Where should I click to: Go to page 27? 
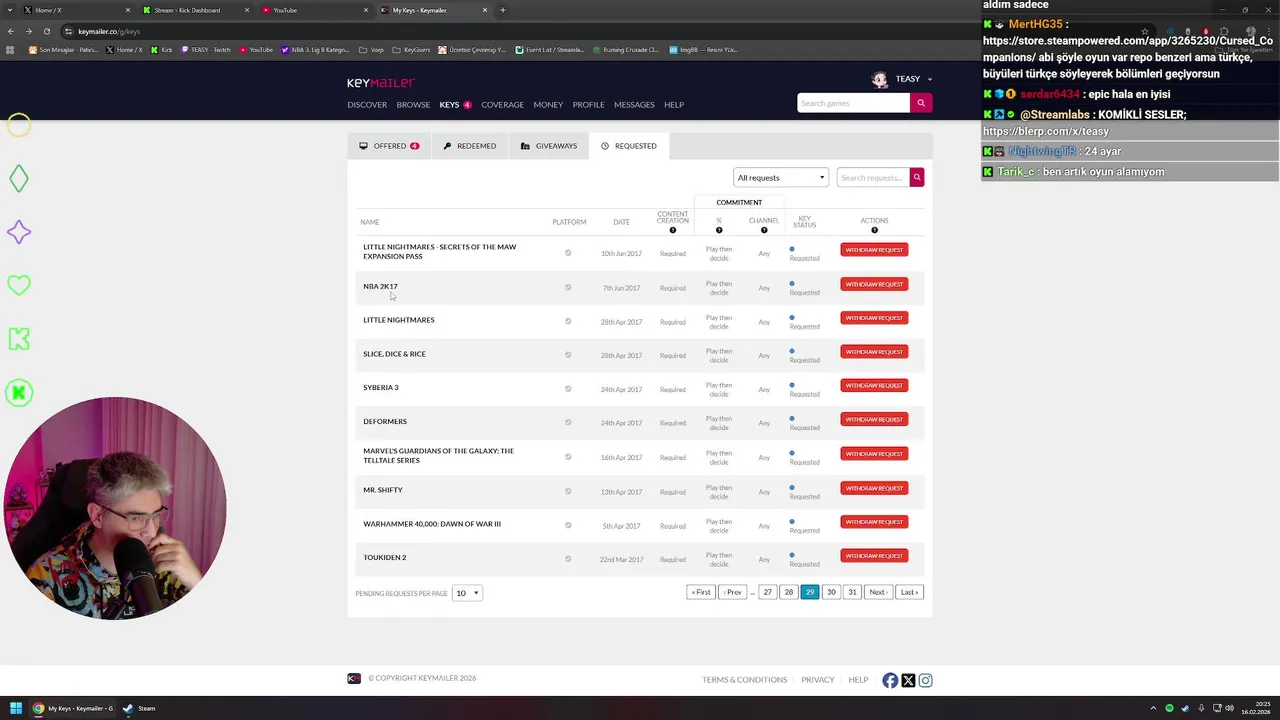(767, 592)
